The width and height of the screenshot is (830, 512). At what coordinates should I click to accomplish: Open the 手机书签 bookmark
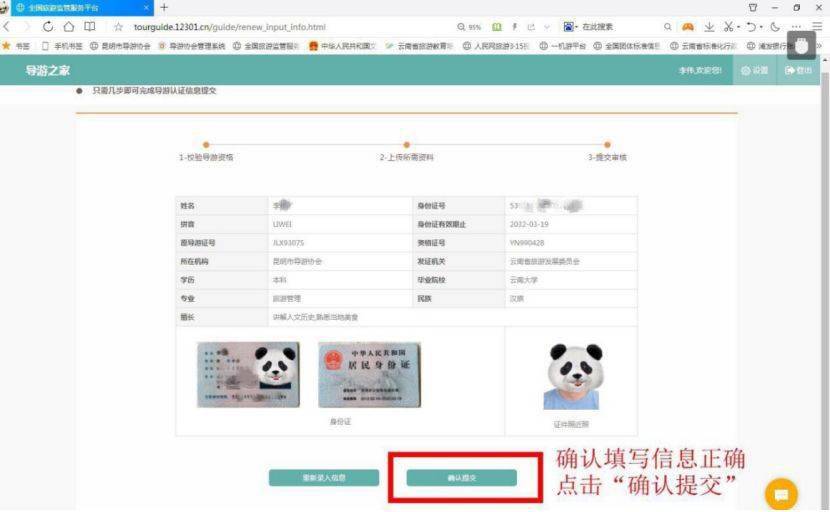(62, 46)
